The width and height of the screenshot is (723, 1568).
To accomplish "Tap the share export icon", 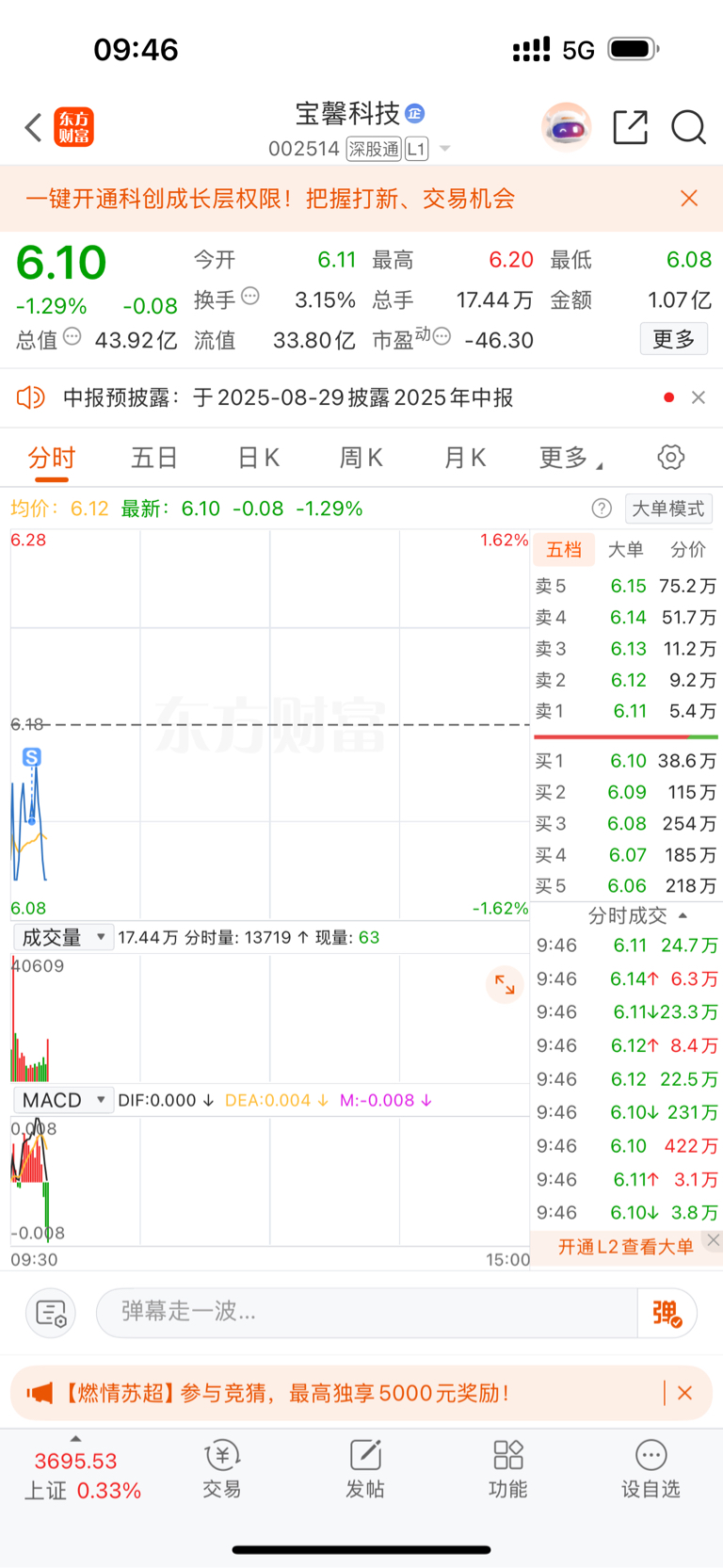I will tap(630, 127).
